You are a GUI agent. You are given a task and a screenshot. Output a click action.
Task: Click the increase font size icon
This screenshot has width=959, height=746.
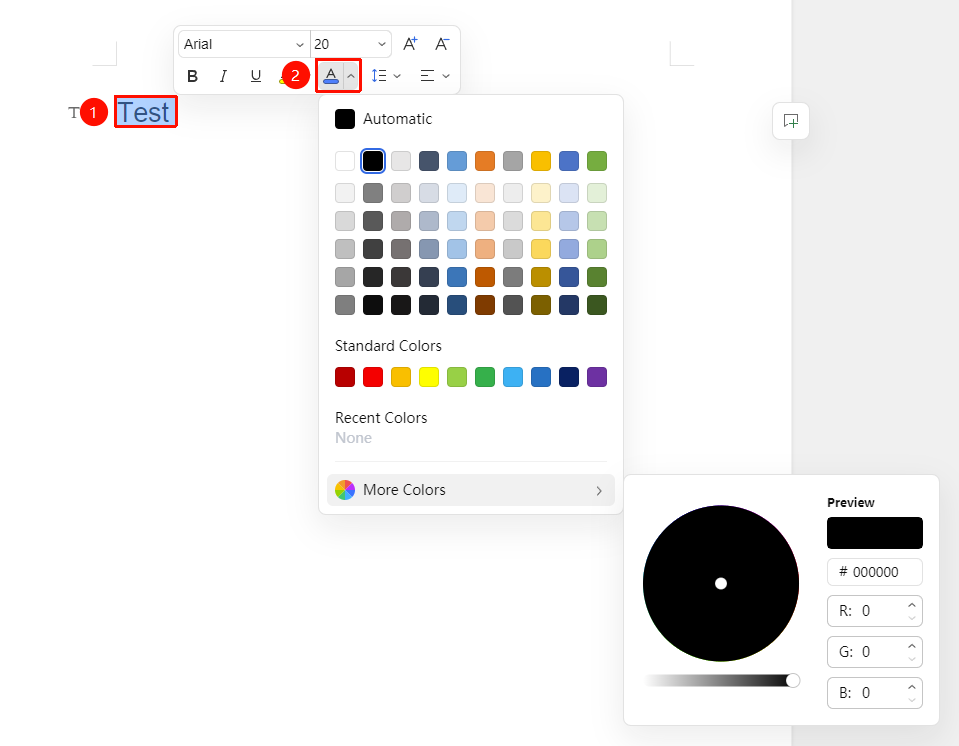tap(410, 44)
